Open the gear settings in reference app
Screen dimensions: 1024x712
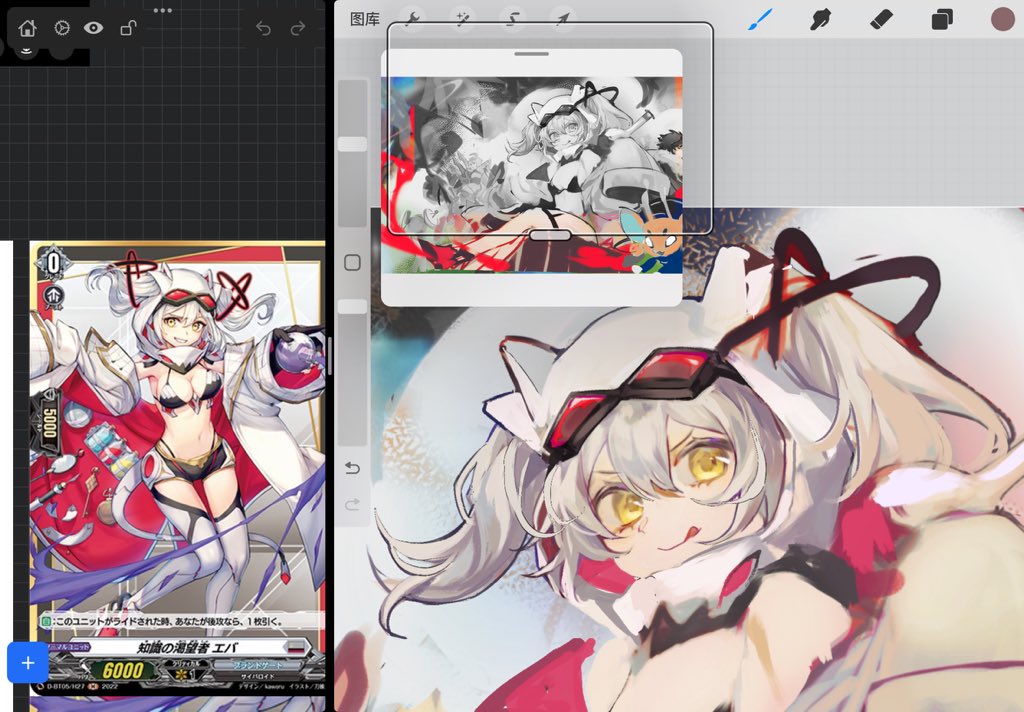(x=61, y=28)
